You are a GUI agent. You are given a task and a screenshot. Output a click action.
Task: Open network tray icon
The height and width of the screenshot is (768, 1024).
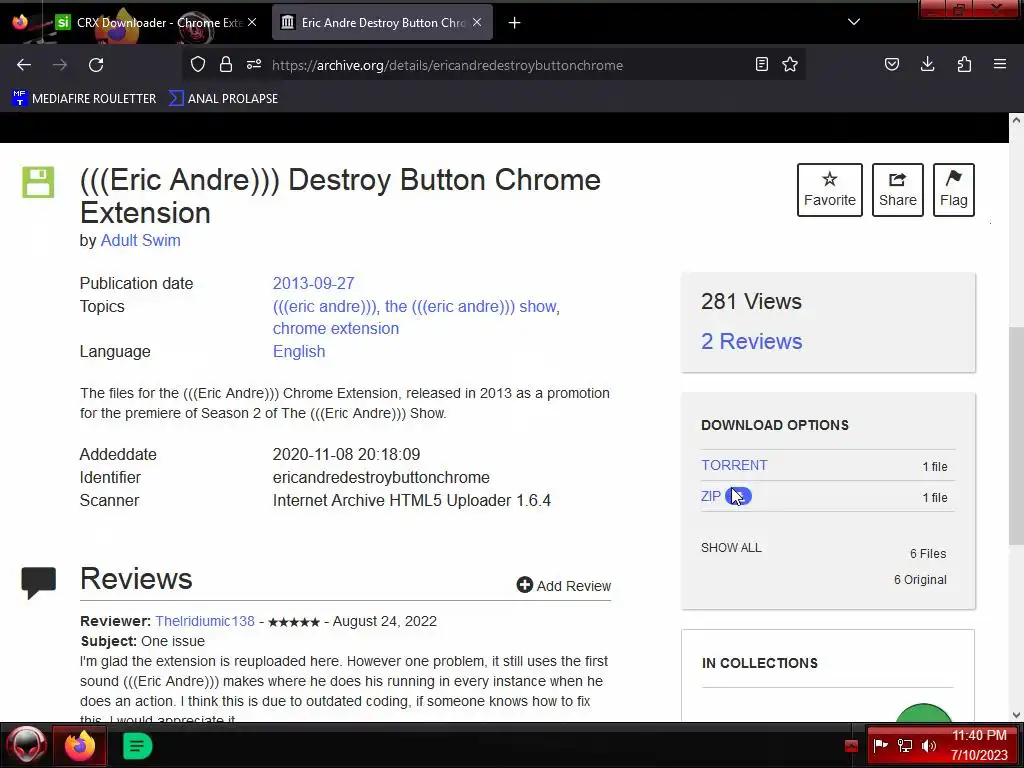tap(904, 745)
